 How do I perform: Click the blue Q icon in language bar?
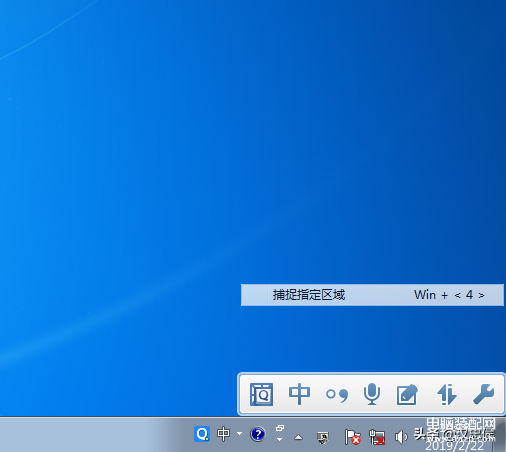(202, 434)
